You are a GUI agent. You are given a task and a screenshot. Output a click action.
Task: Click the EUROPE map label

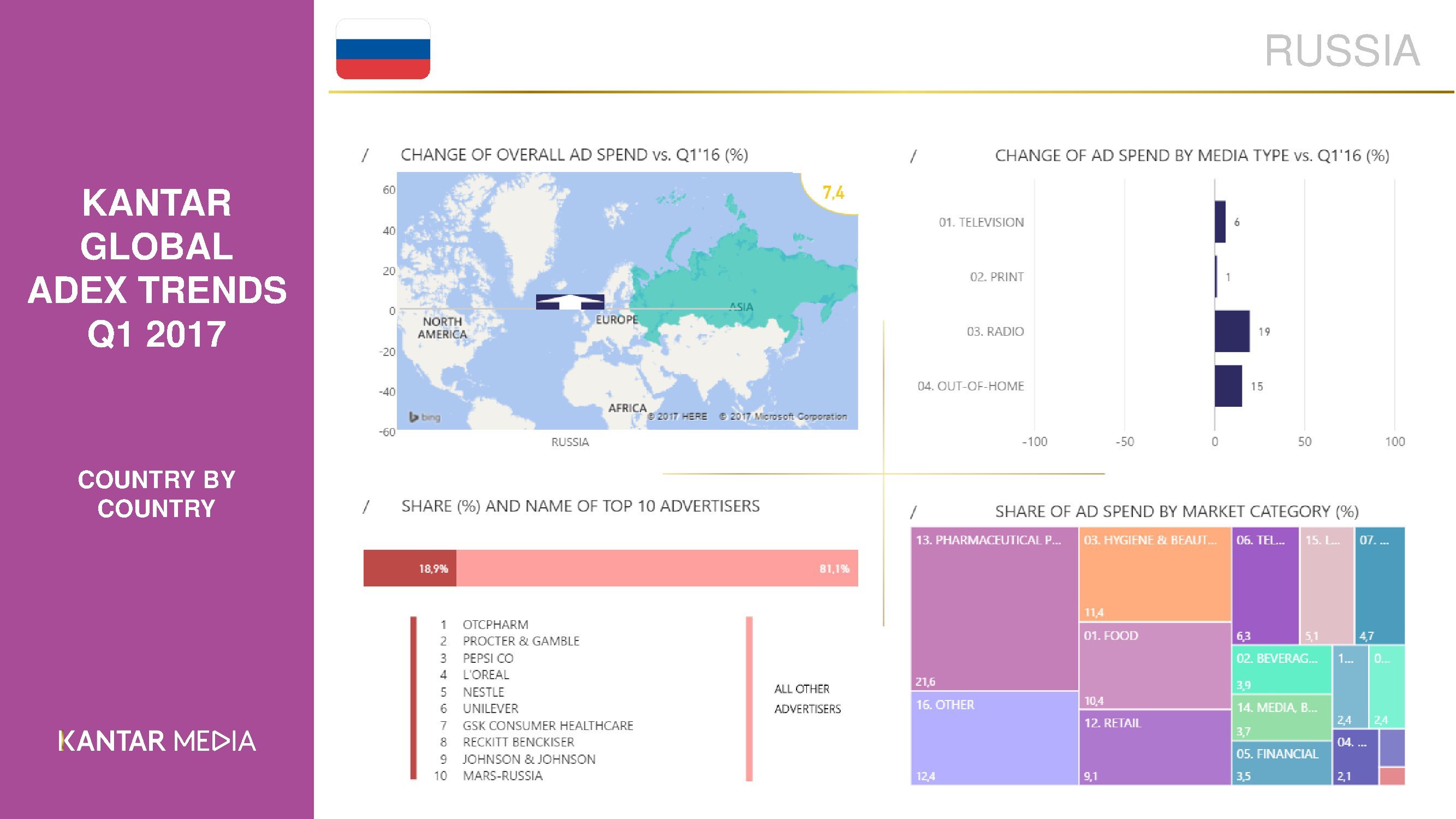click(x=617, y=319)
